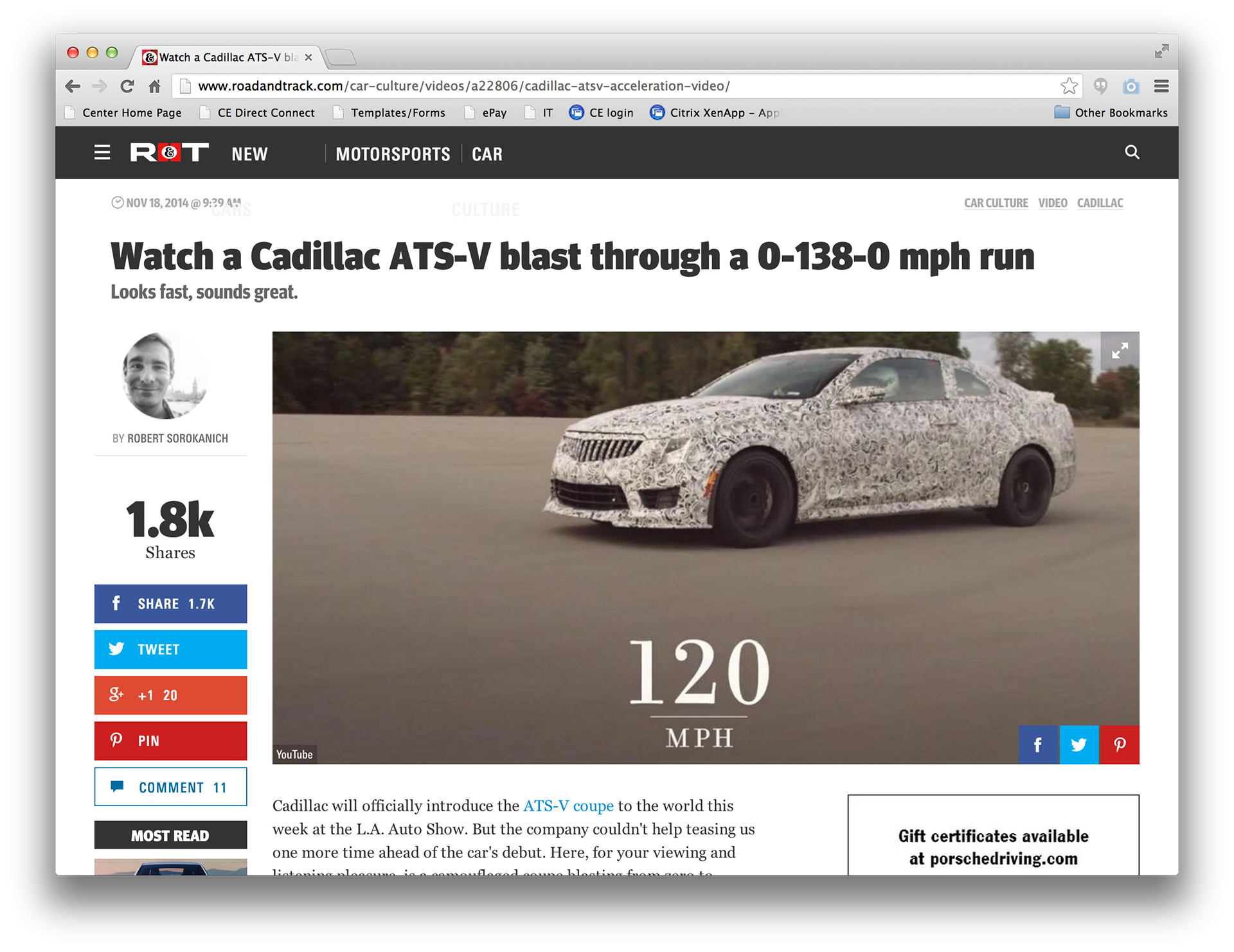Click the browser forward arrow
The image size is (1234, 952).
click(x=100, y=86)
